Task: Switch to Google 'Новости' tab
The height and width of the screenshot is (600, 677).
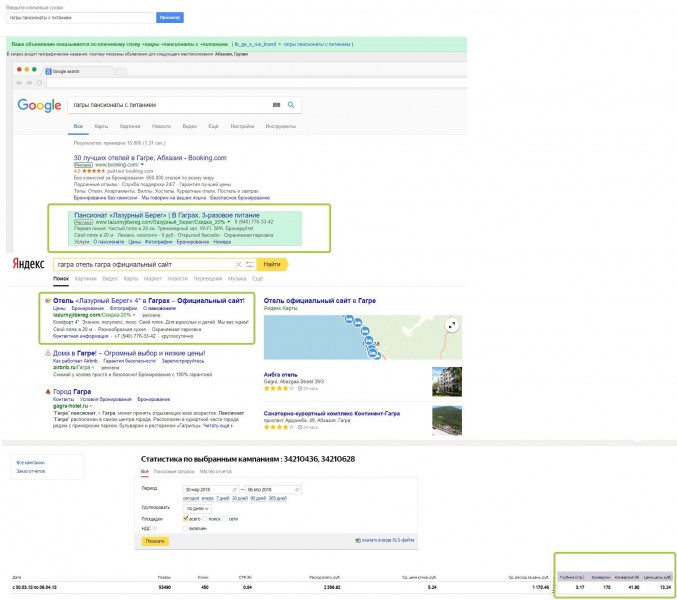Action: [x=161, y=126]
